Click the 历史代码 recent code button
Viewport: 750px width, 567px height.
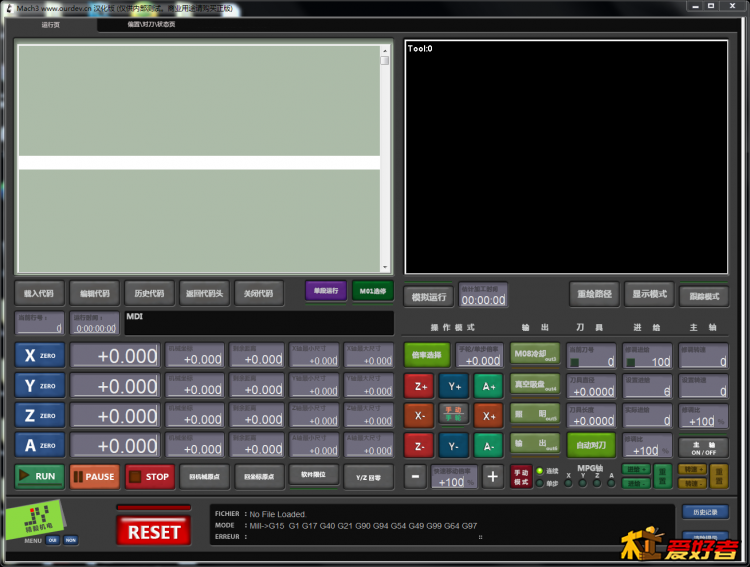point(149,293)
